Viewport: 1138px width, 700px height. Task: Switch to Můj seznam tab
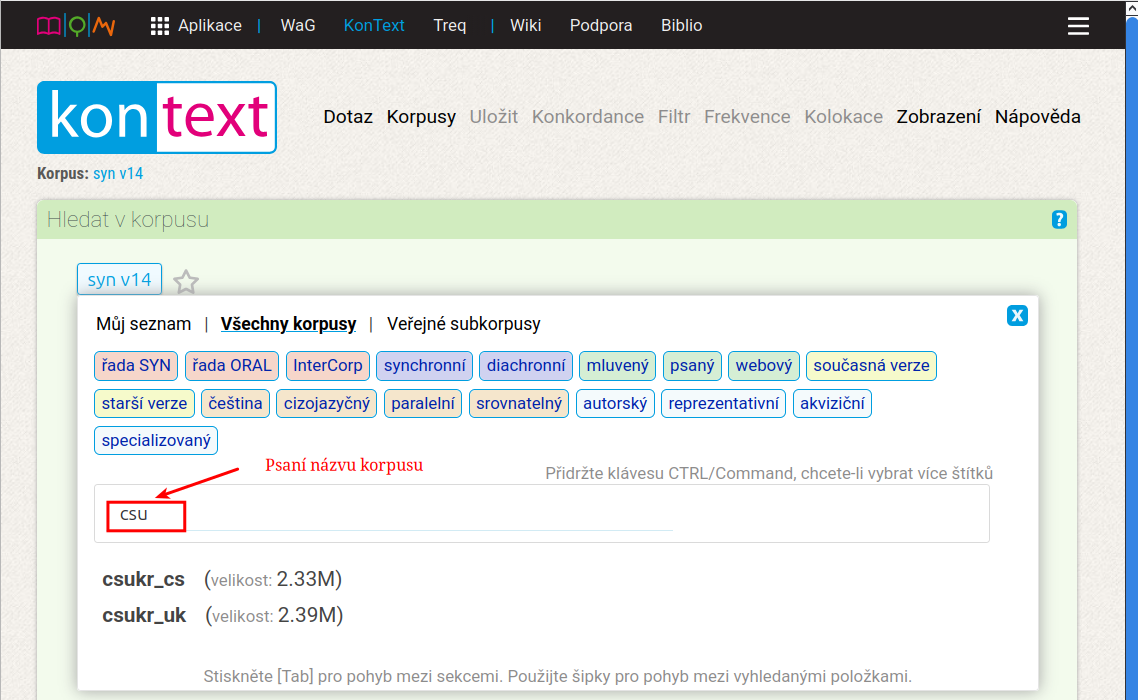pos(143,324)
